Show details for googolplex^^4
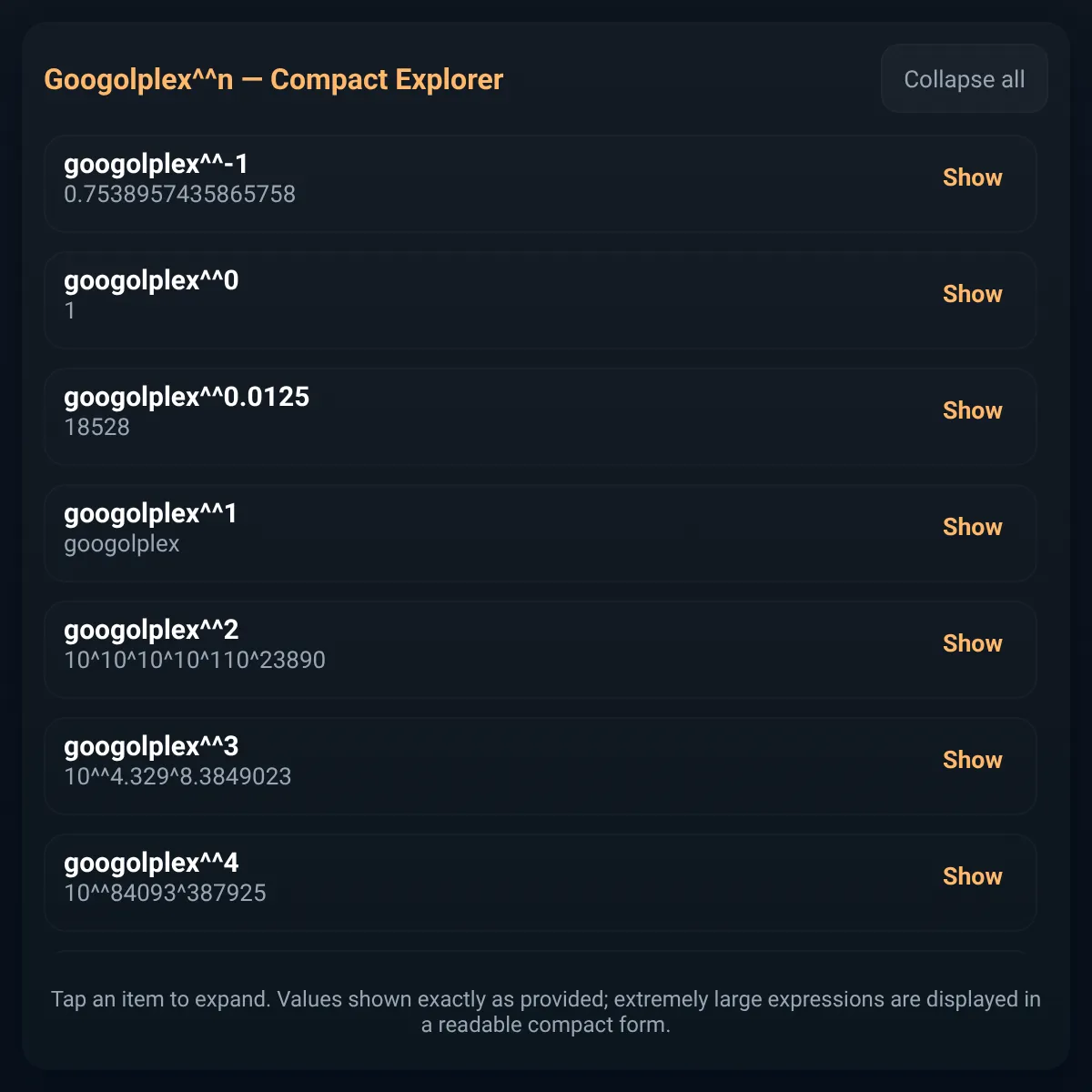 click(x=972, y=876)
